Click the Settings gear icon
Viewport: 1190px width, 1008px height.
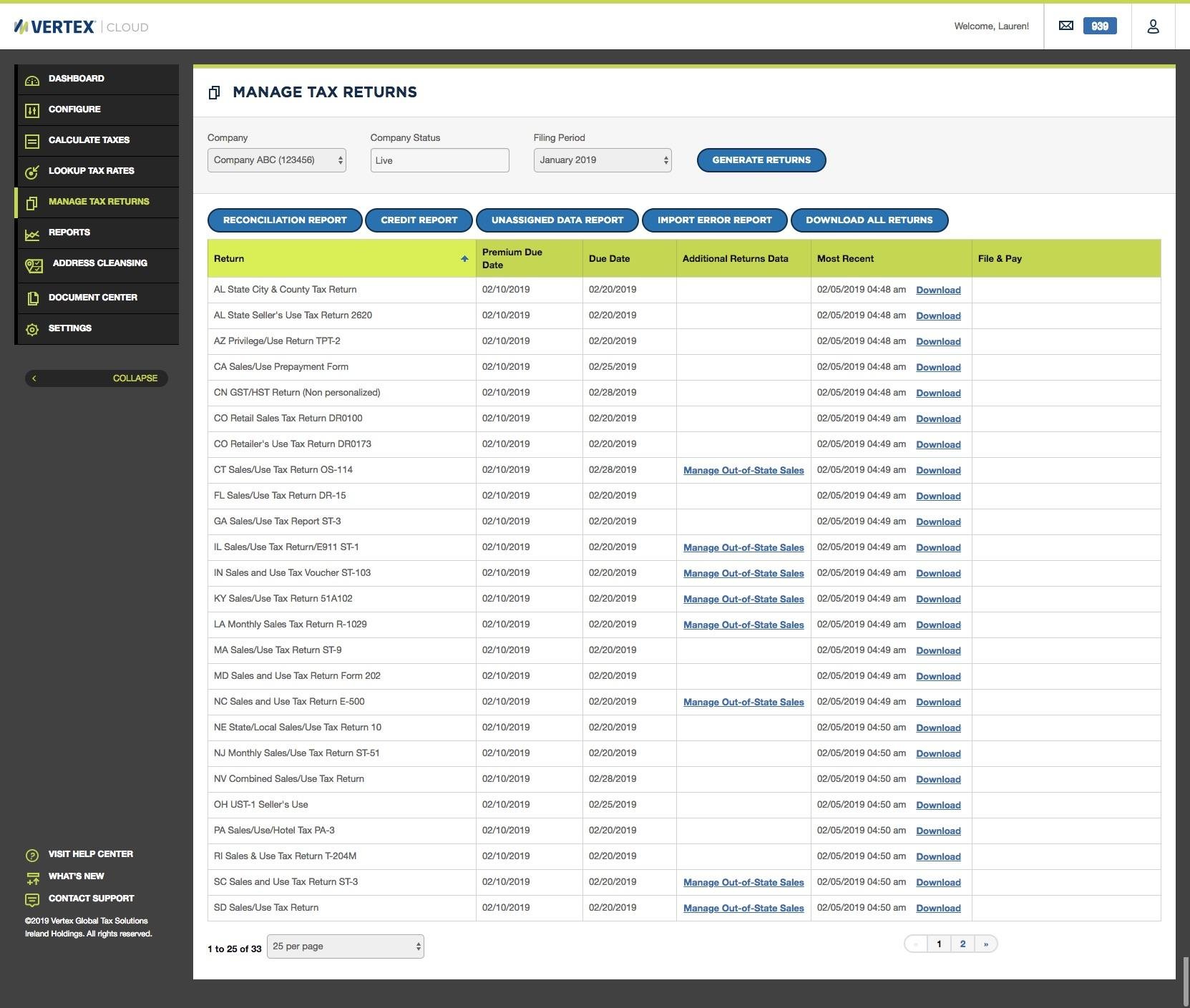32,329
